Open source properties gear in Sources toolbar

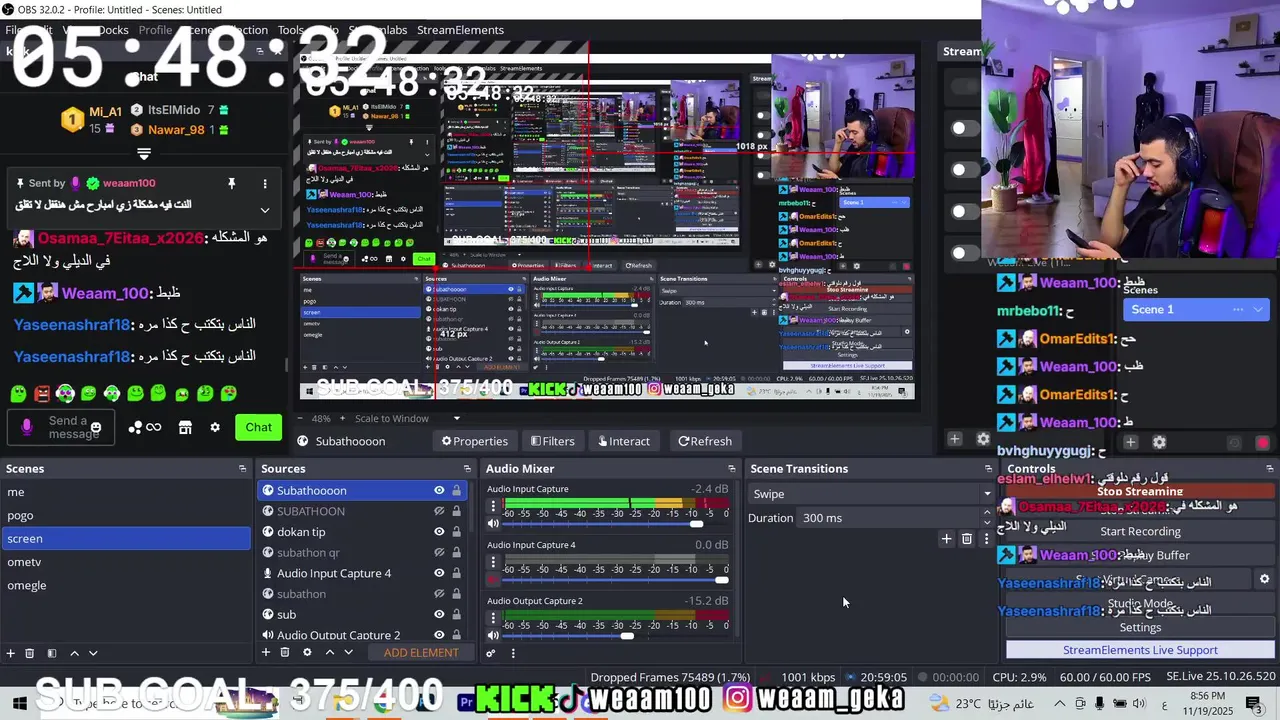tap(307, 652)
